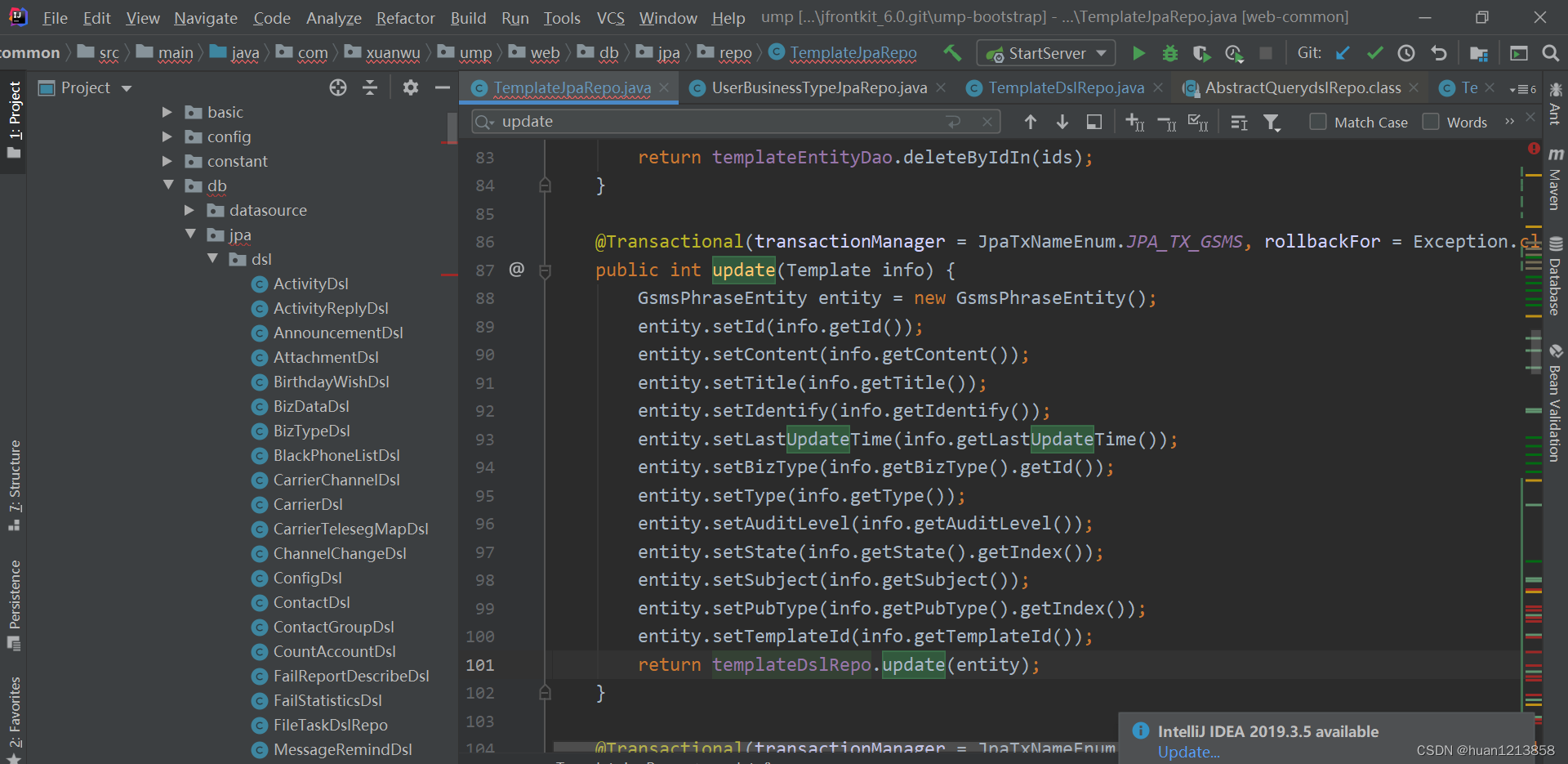This screenshot has width=1568, height=764.
Task: Expand the basic folder
Action: tap(167, 112)
